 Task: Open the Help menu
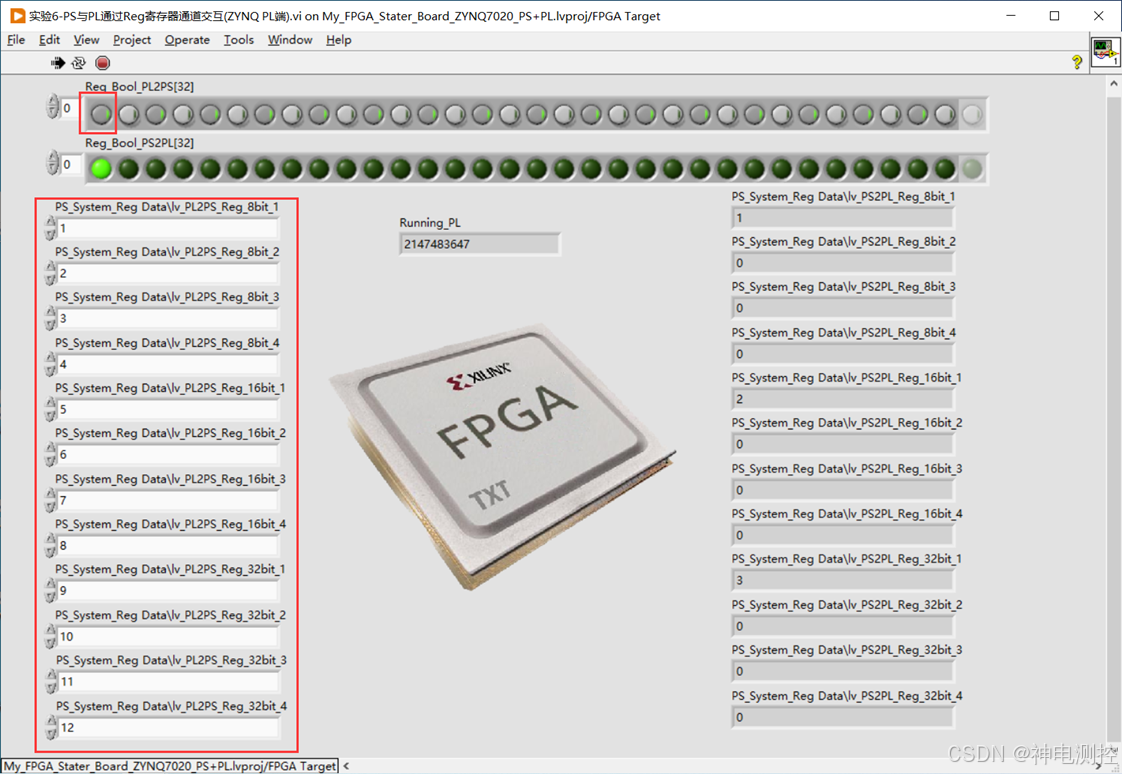coord(338,40)
